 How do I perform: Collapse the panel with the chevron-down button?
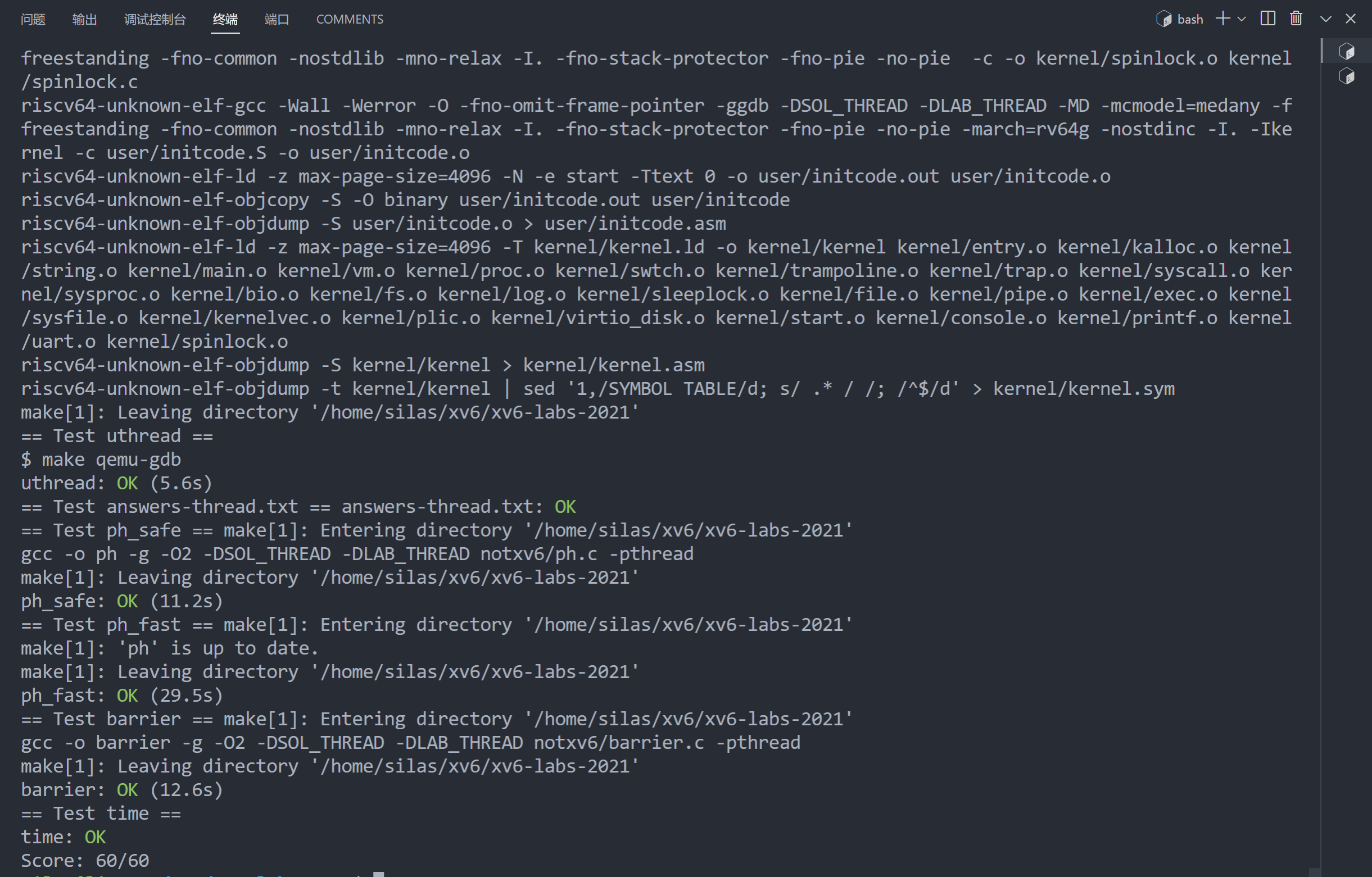[1326, 19]
